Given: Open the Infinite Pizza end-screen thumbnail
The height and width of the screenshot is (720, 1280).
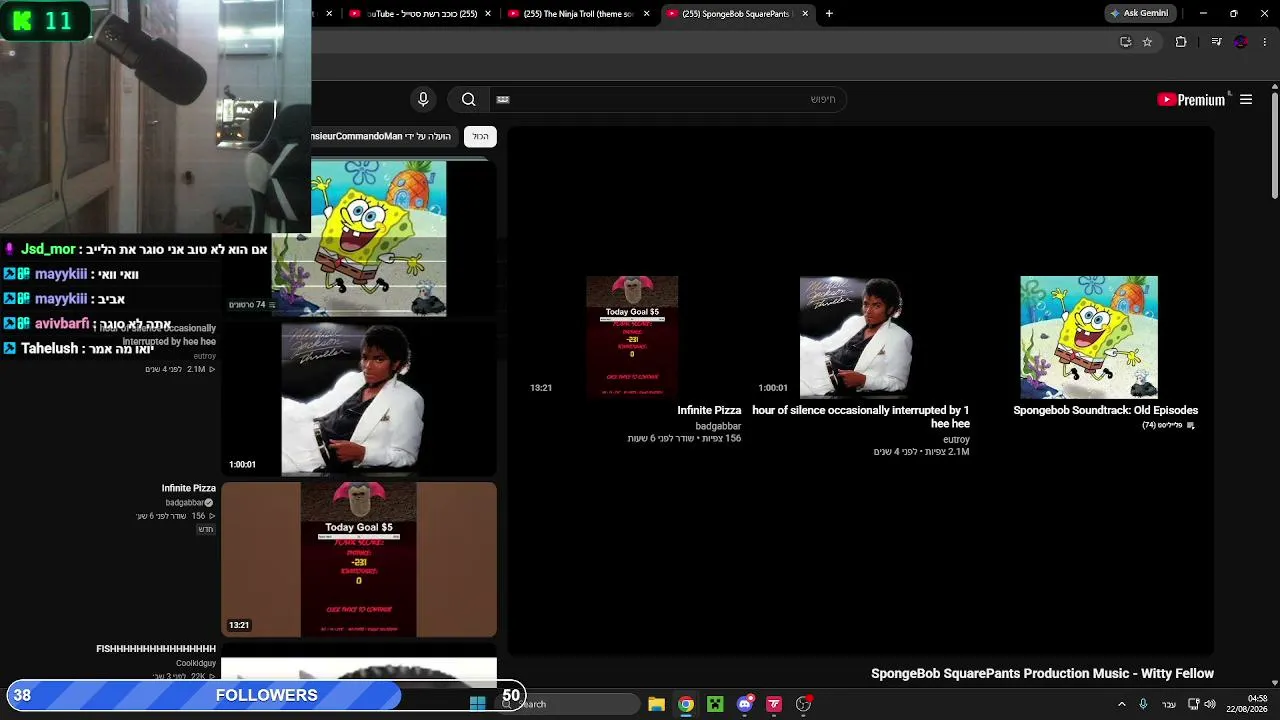Looking at the screenshot, I should tap(632, 337).
